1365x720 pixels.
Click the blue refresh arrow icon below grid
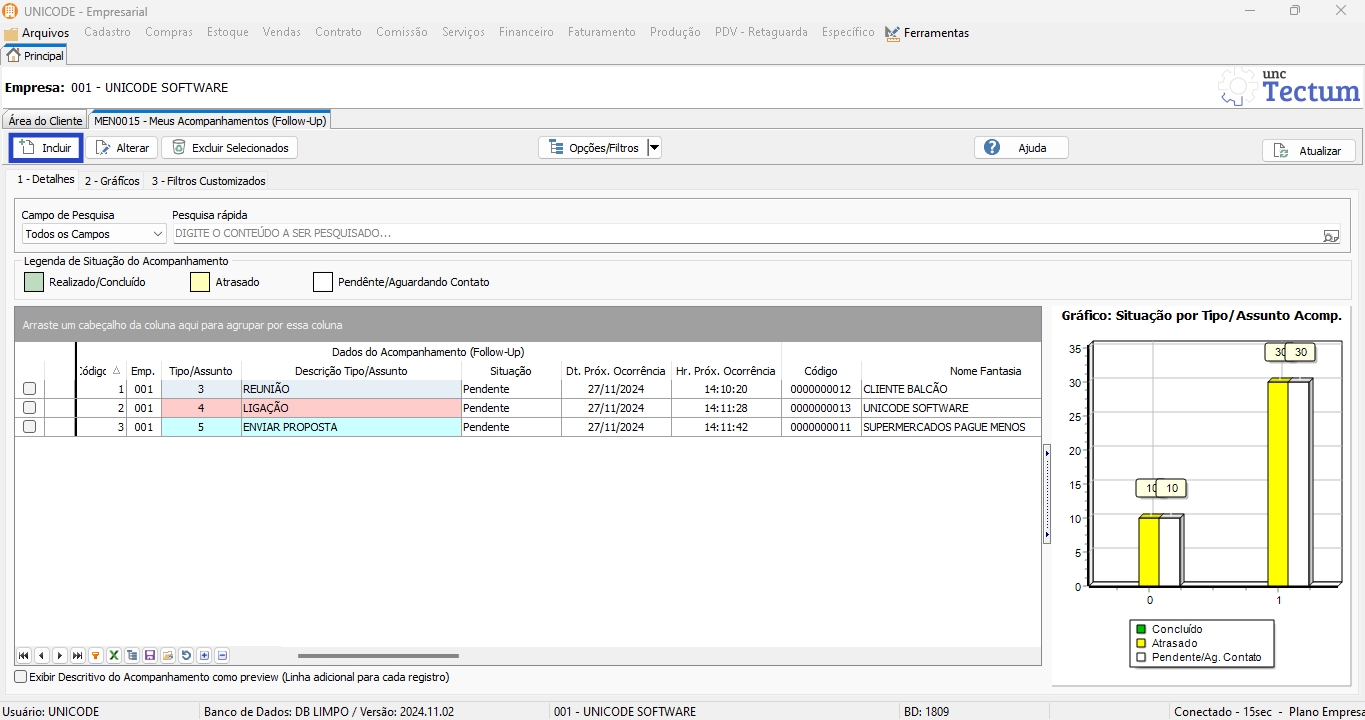click(x=186, y=656)
